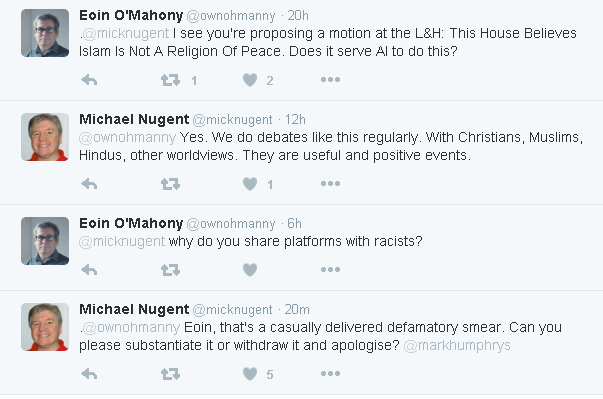Screen dimensions: 603x399
Task: Reply to the 'share platforms with racists' tweet
Action: pos(89,270)
